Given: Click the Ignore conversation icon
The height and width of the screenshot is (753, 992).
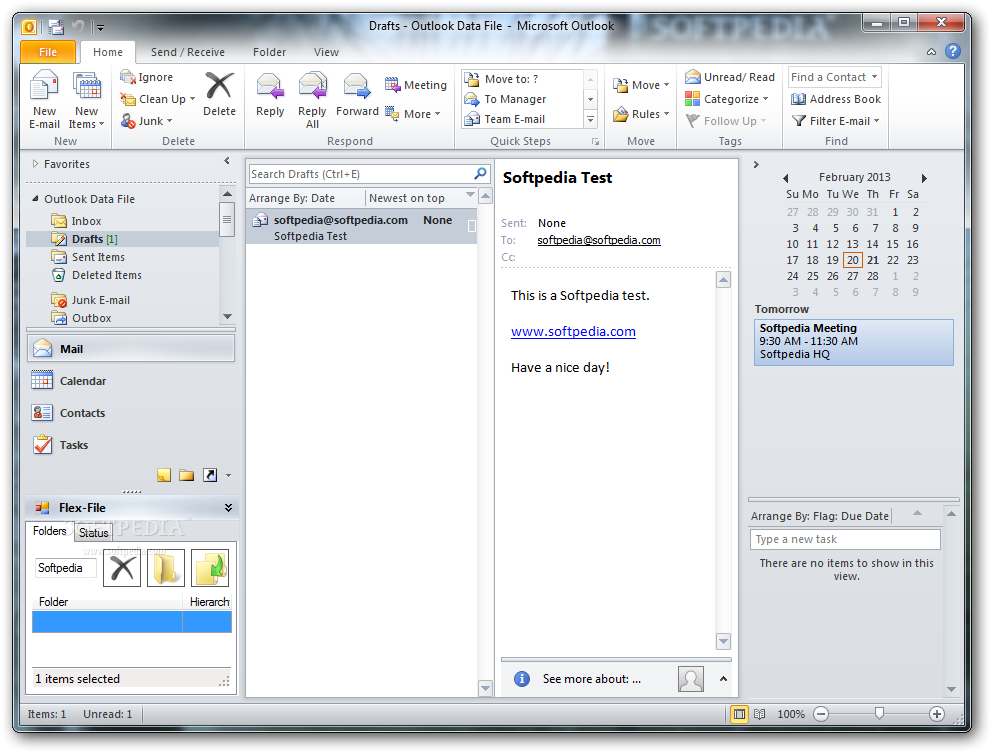Looking at the screenshot, I should click(x=128, y=77).
